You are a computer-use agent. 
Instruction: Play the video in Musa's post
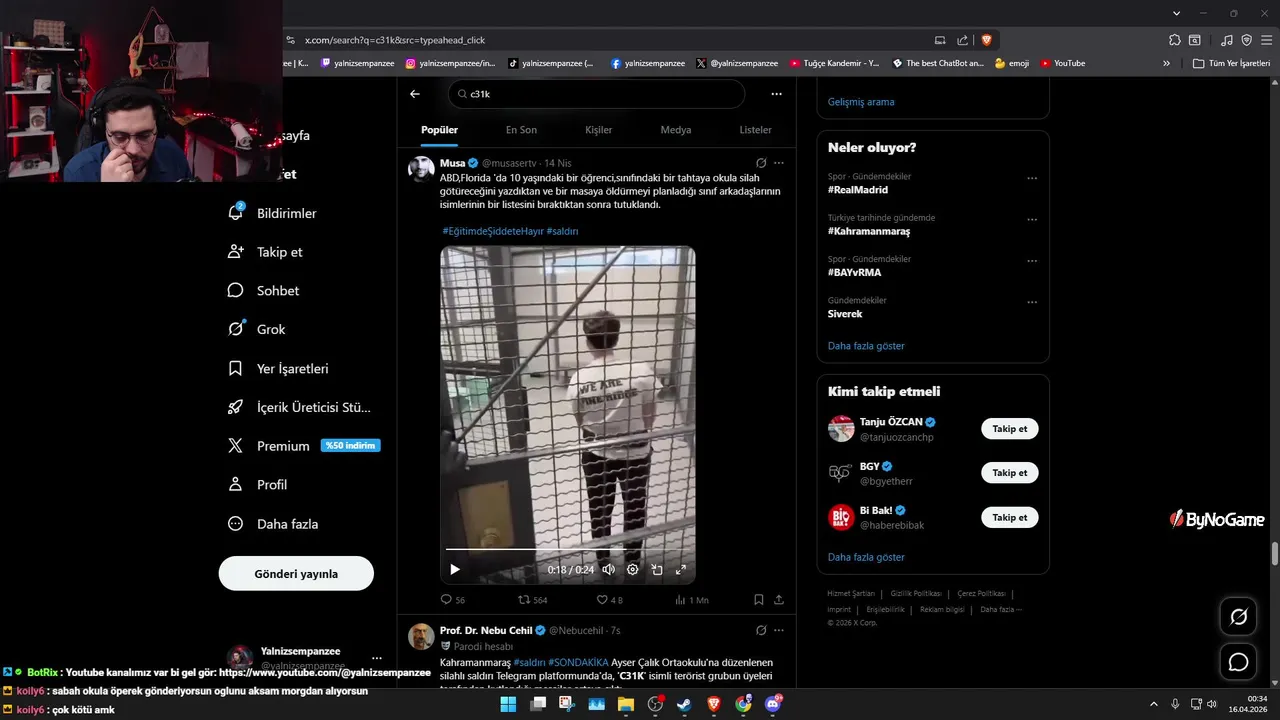coord(455,569)
